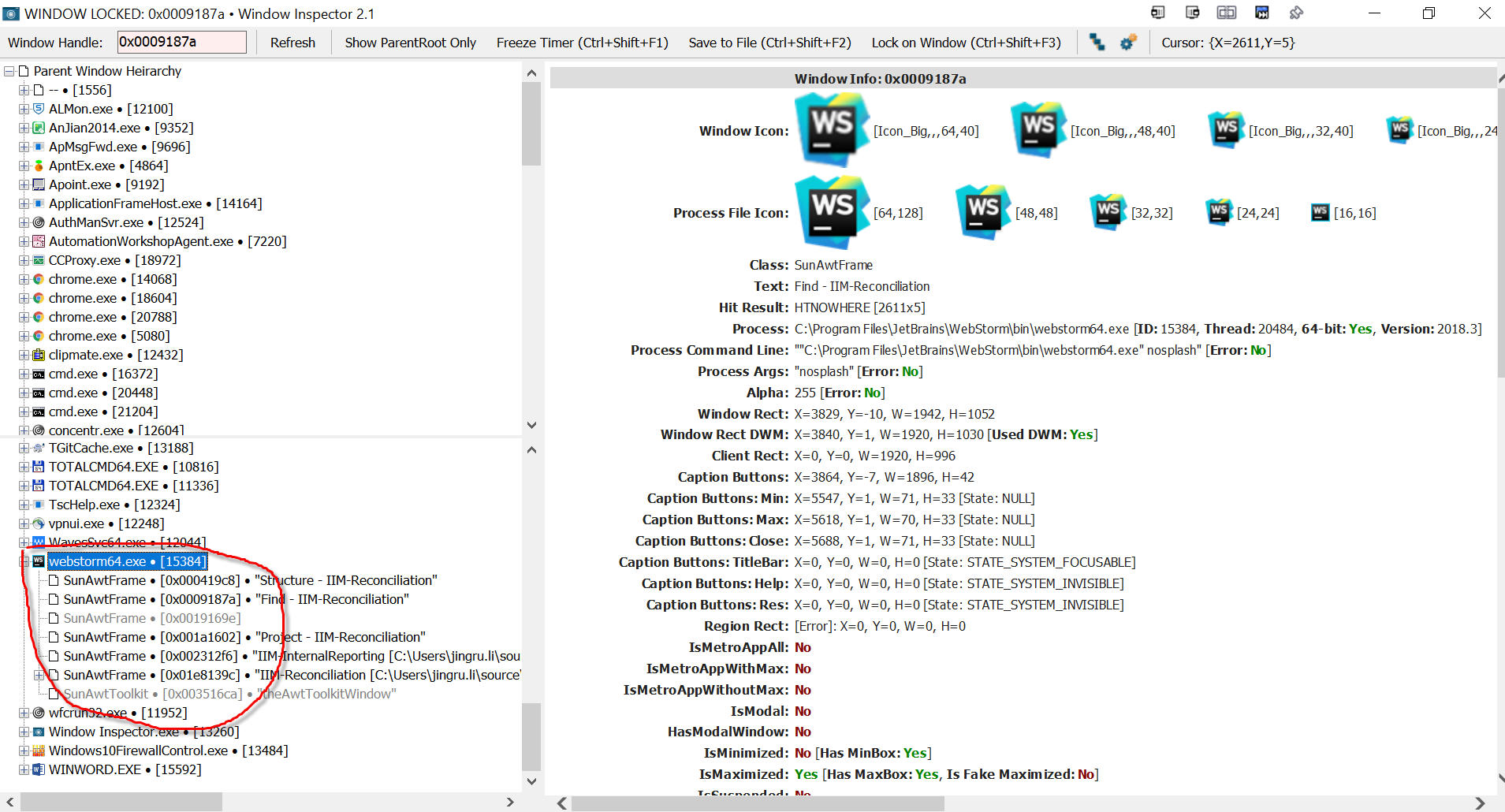The height and width of the screenshot is (812, 1505).
Task: Click the Lock on Window button
Action: pyautogui.click(x=966, y=43)
